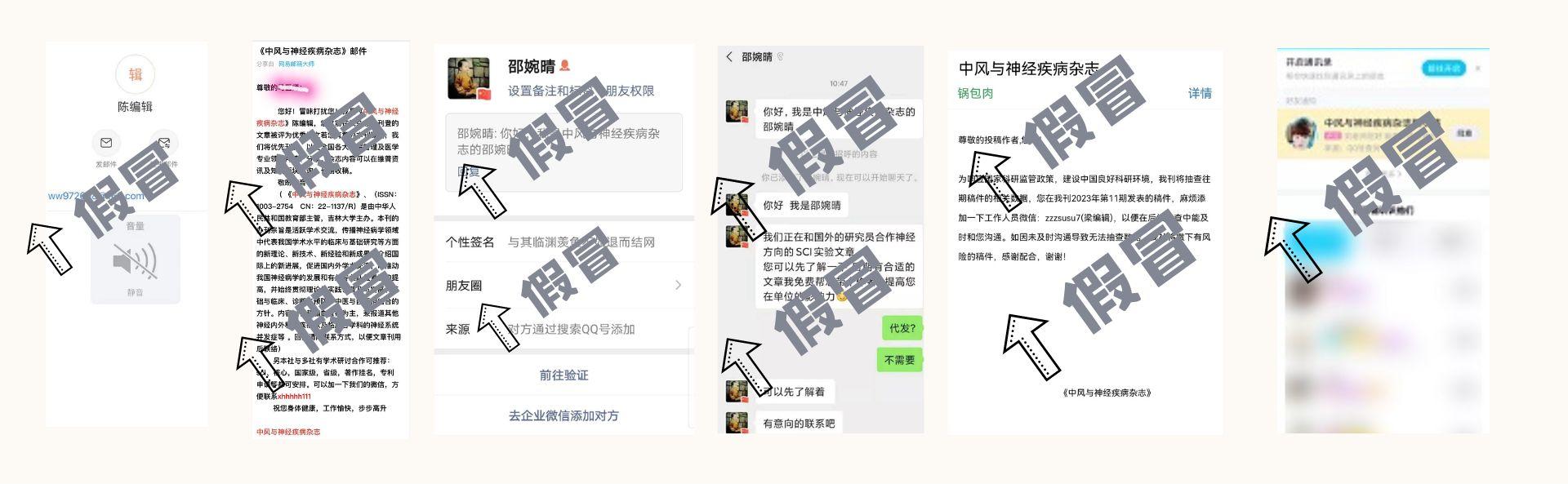Image resolution: width=1568 pixels, height=484 pixels.
Task: Click the 辑 avatar circle above 陈编辑
Action: click(x=135, y=74)
